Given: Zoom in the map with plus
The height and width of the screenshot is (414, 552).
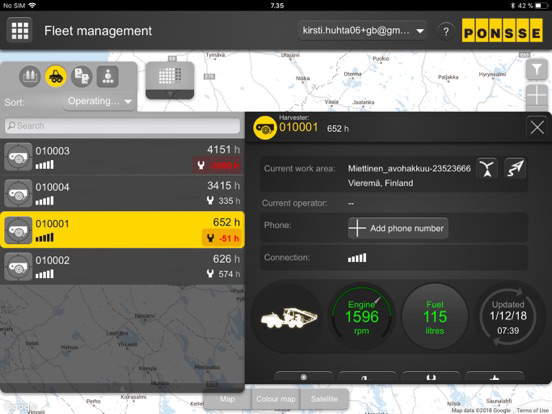Looking at the screenshot, I should click(537, 95).
